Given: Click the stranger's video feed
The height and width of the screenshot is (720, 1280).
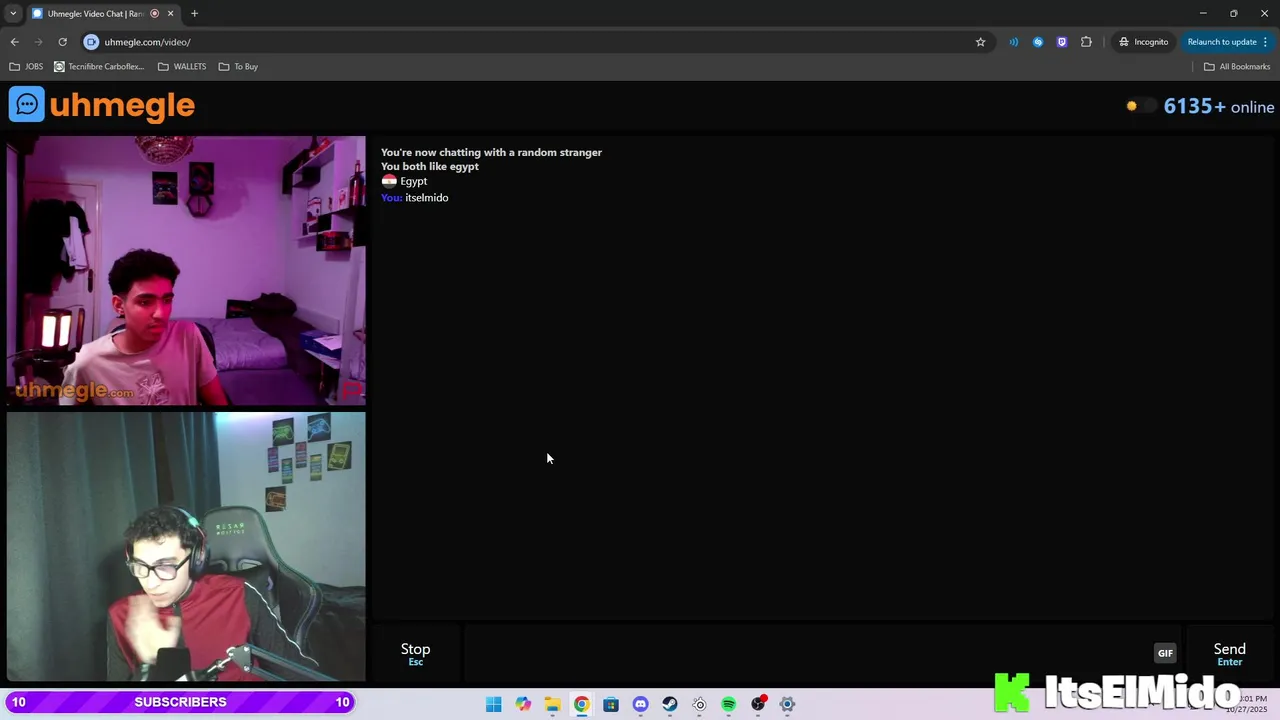Looking at the screenshot, I should pyautogui.click(x=186, y=270).
